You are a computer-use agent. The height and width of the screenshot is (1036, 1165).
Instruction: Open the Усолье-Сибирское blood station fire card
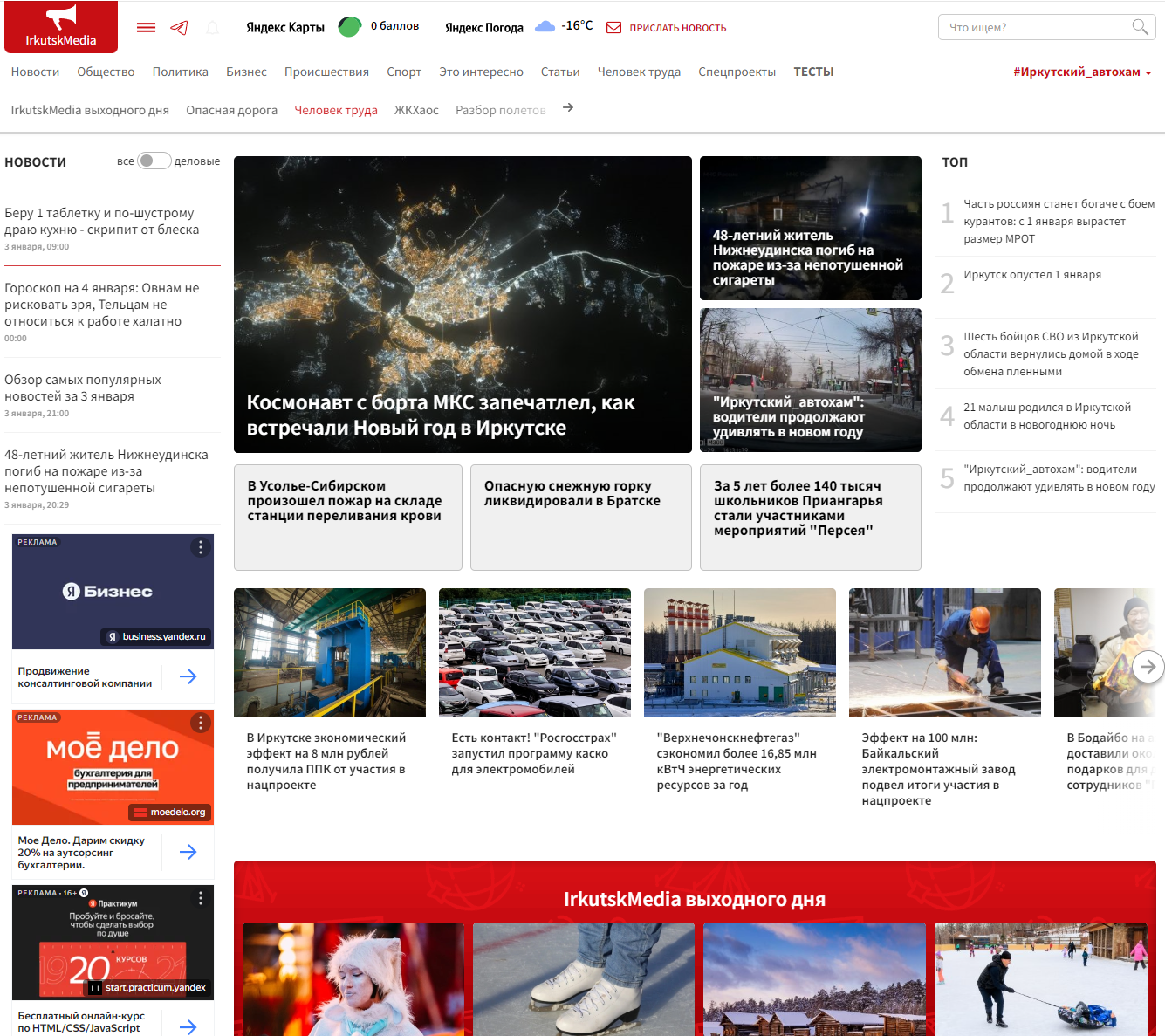pos(348,518)
